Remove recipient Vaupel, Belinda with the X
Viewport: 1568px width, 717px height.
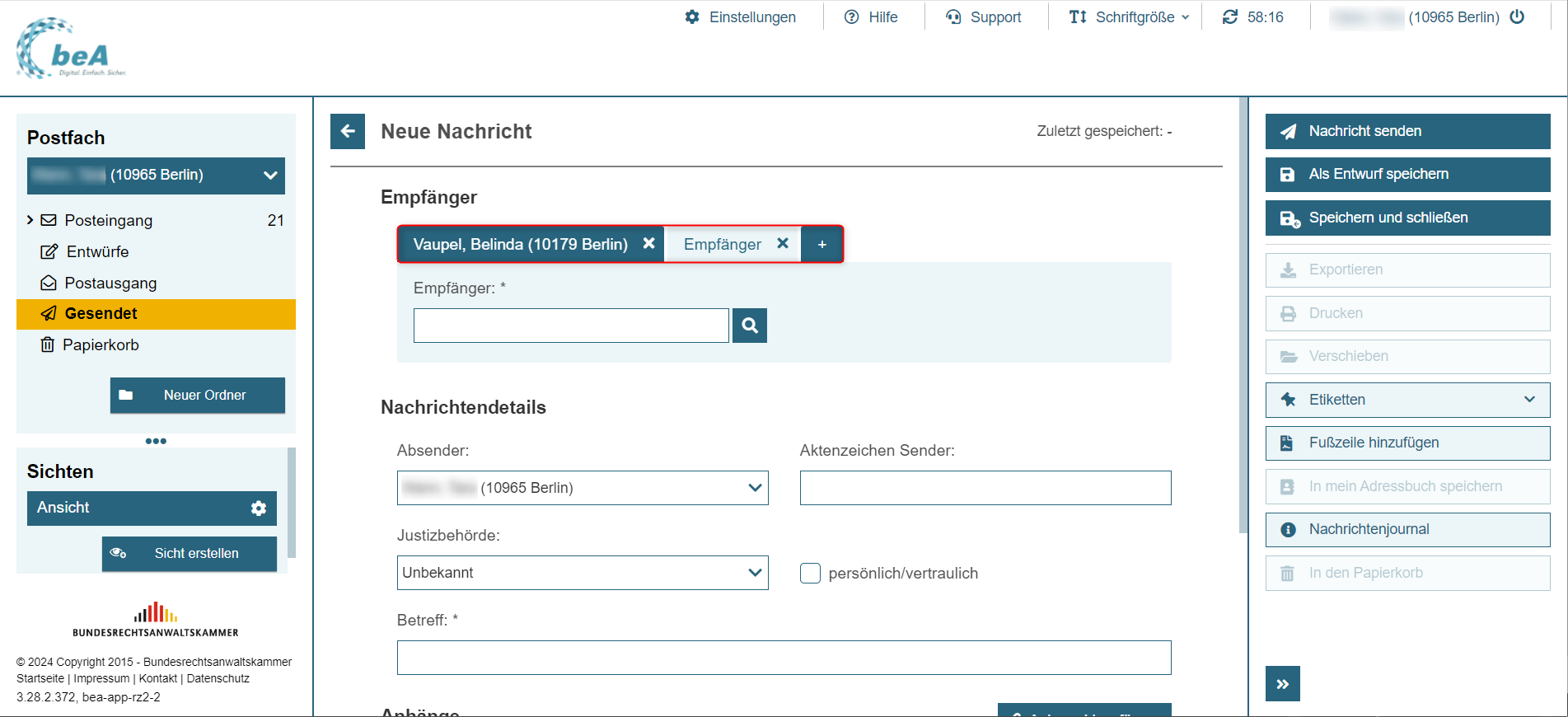(x=649, y=244)
